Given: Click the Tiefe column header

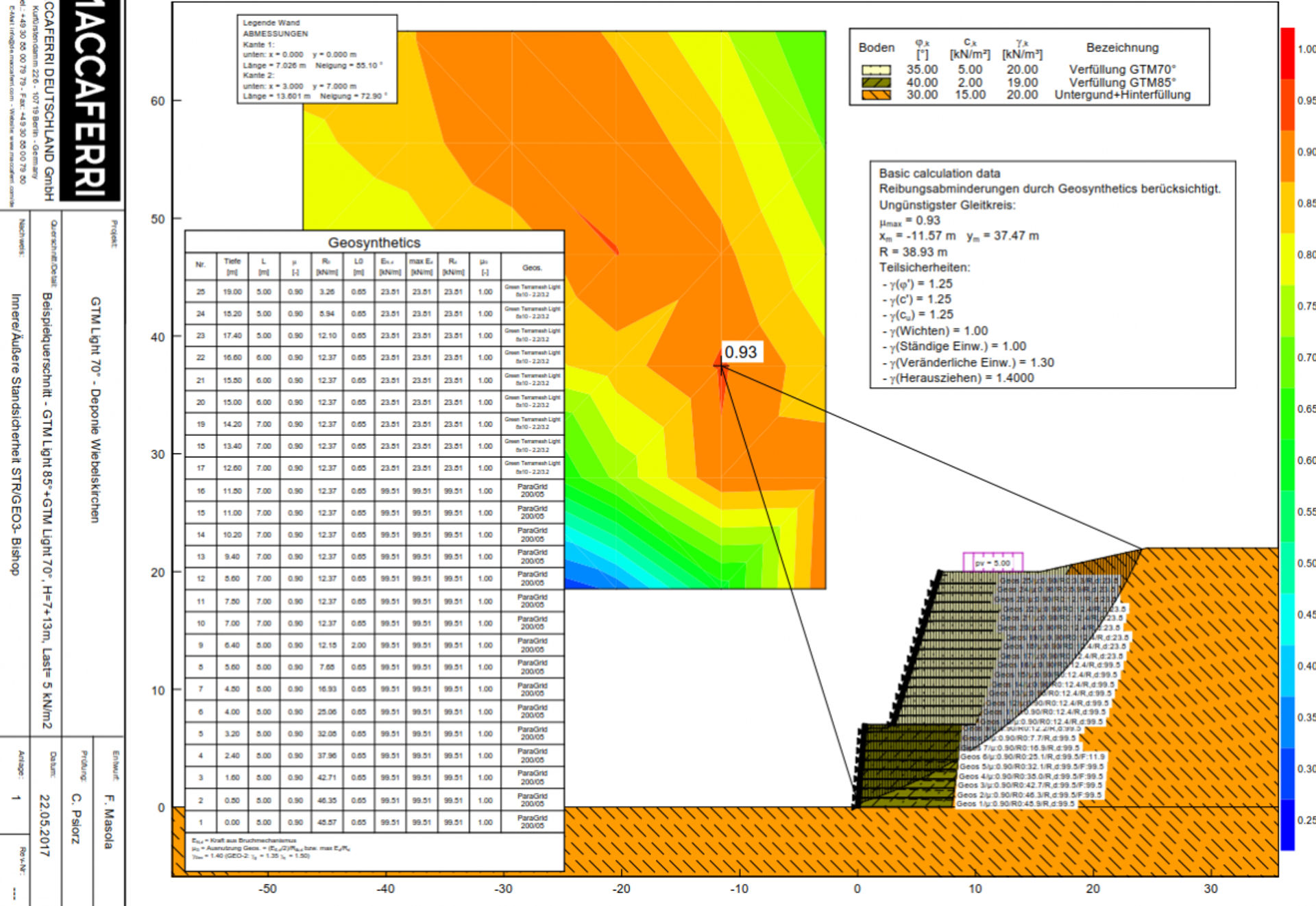Looking at the screenshot, I should click(232, 267).
